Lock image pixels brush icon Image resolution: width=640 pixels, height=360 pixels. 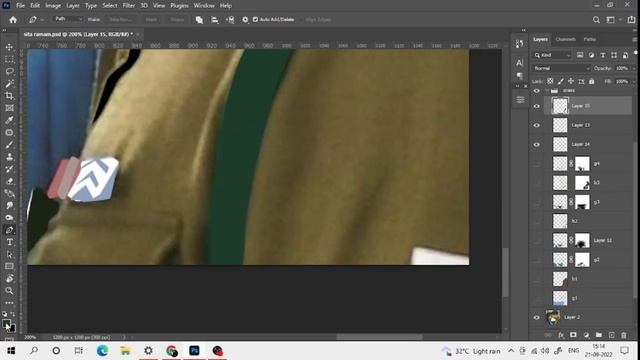click(560, 81)
